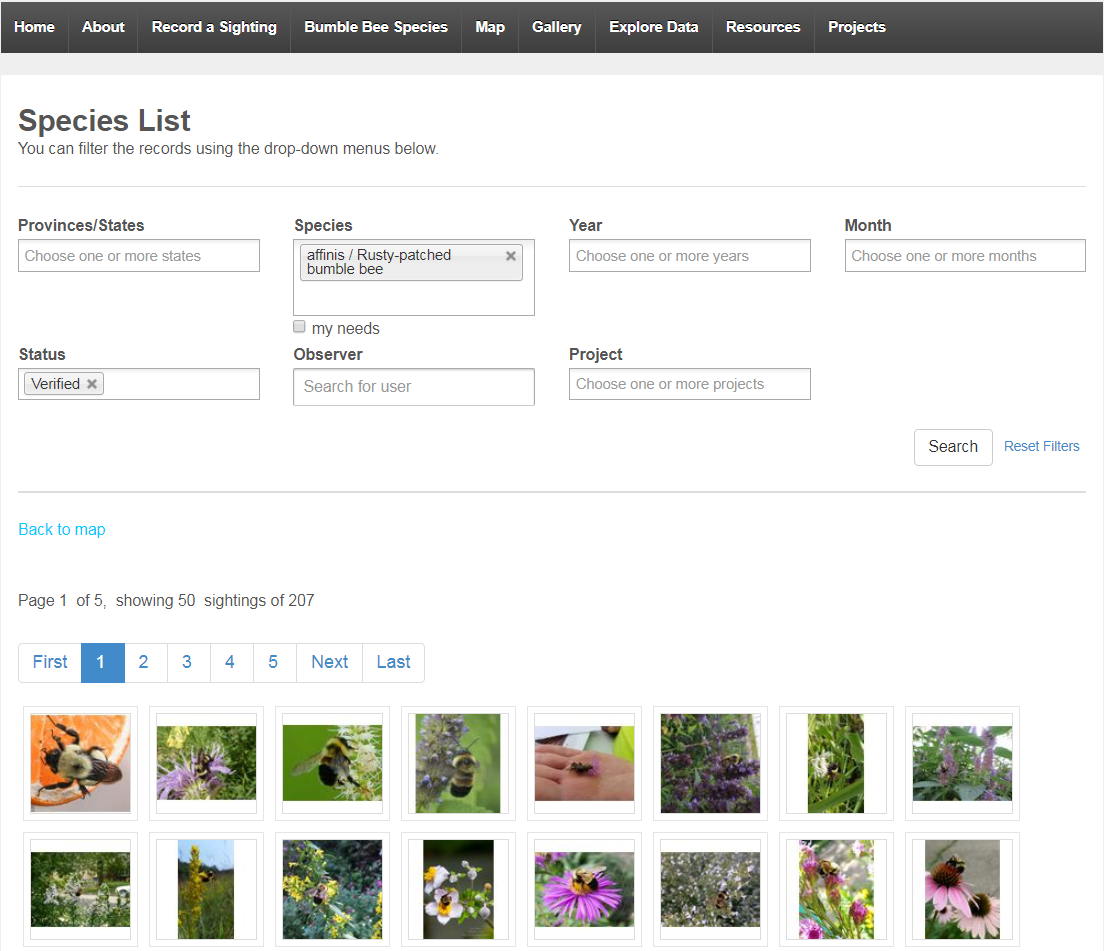Click the Observer search field
This screenshot has width=1104, height=951.
(x=413, y=387)
